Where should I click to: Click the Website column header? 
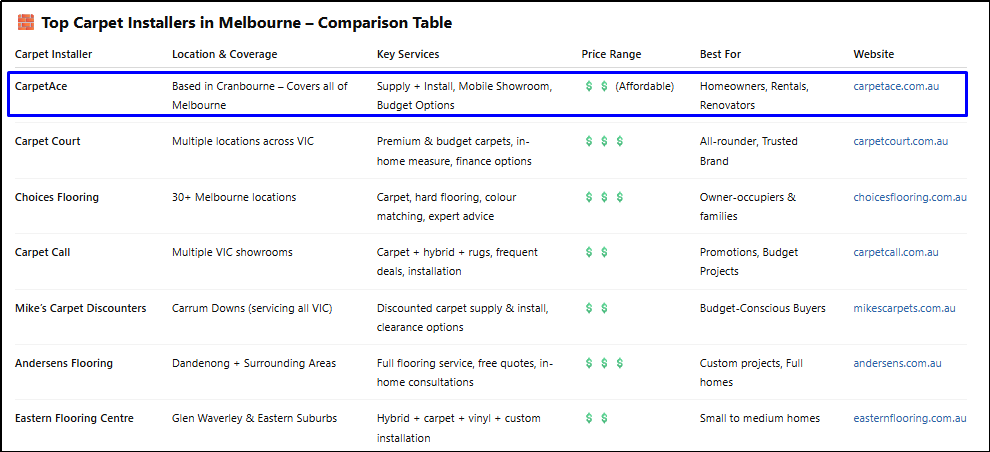click(874, 54)
